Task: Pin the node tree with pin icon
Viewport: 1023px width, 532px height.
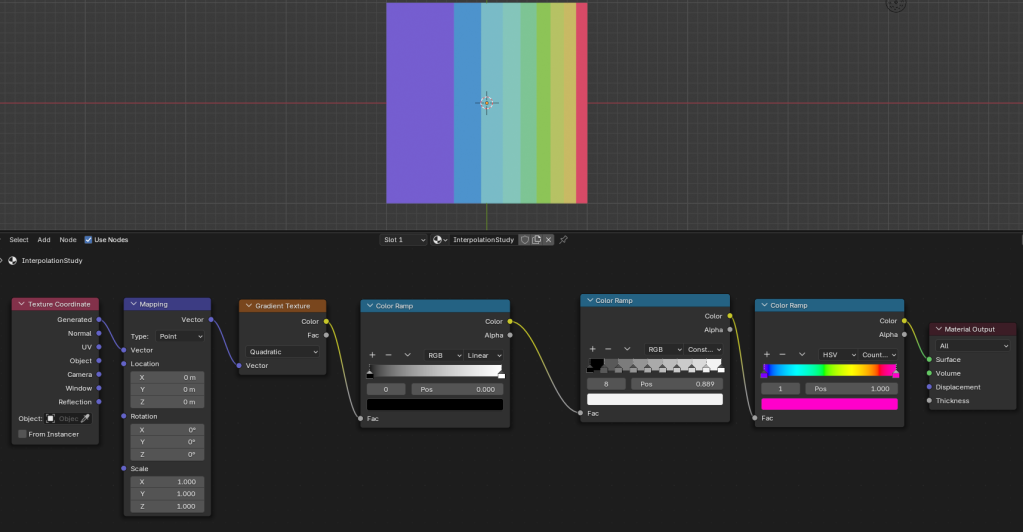Action: tap(563, 240)
